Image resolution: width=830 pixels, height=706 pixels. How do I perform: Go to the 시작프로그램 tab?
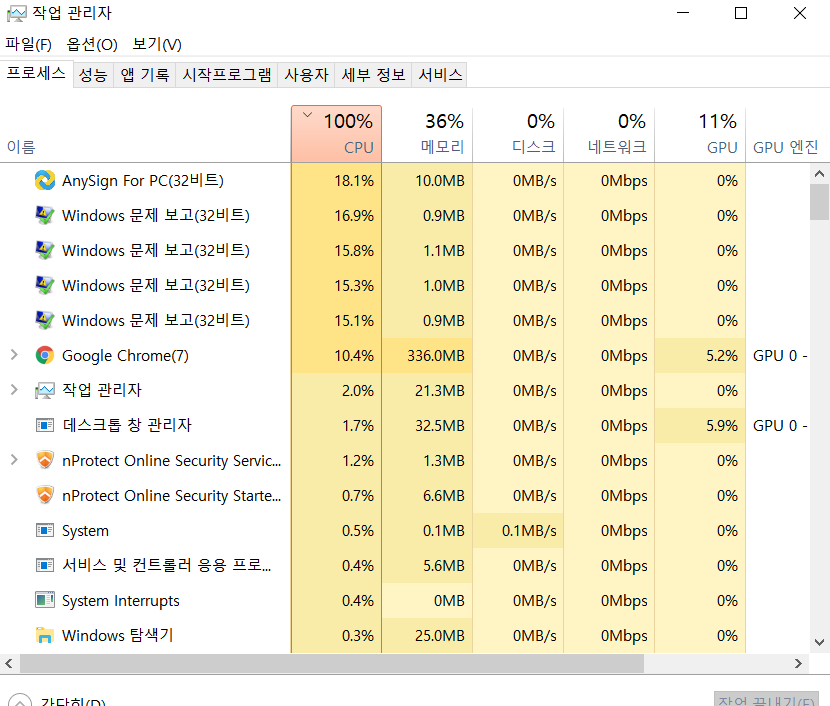click(x=227, y=75)
